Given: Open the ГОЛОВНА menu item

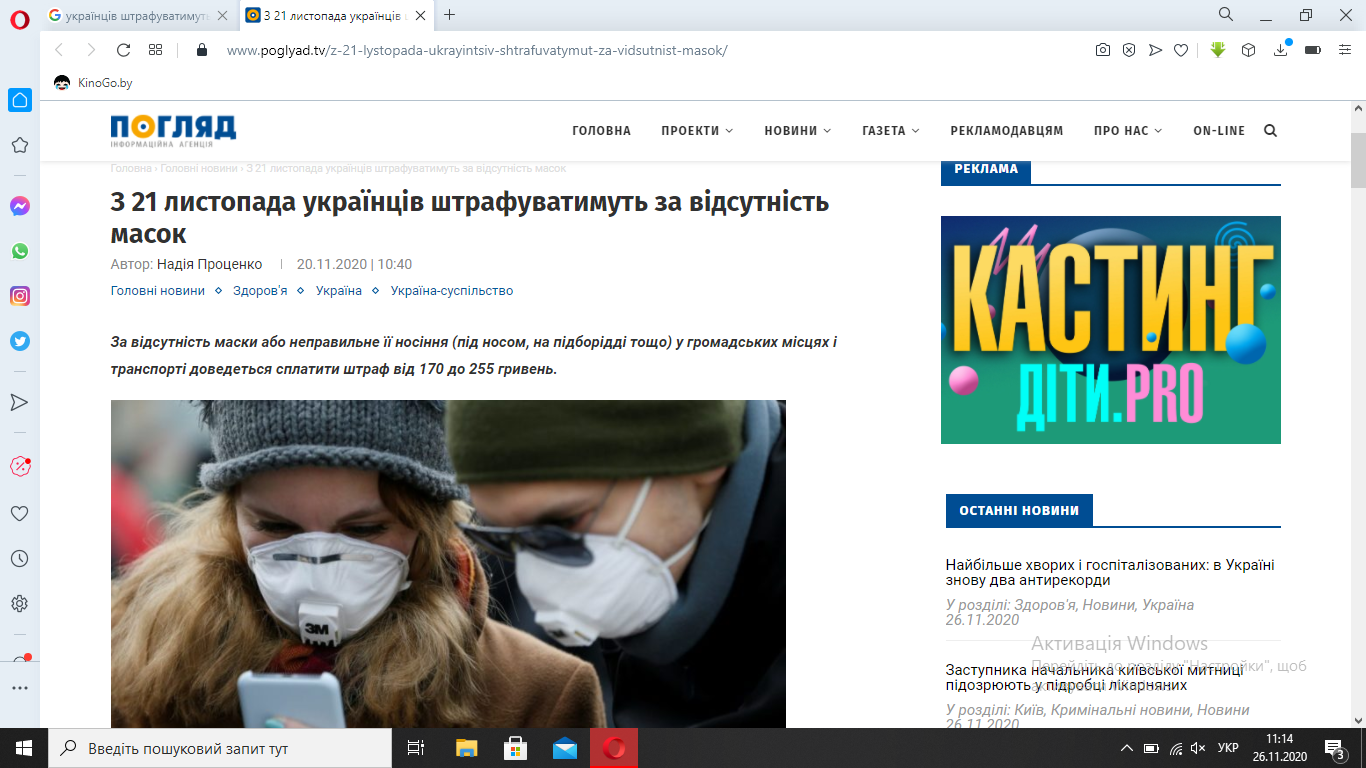Looking at the screenshot, I should point(601,131).
